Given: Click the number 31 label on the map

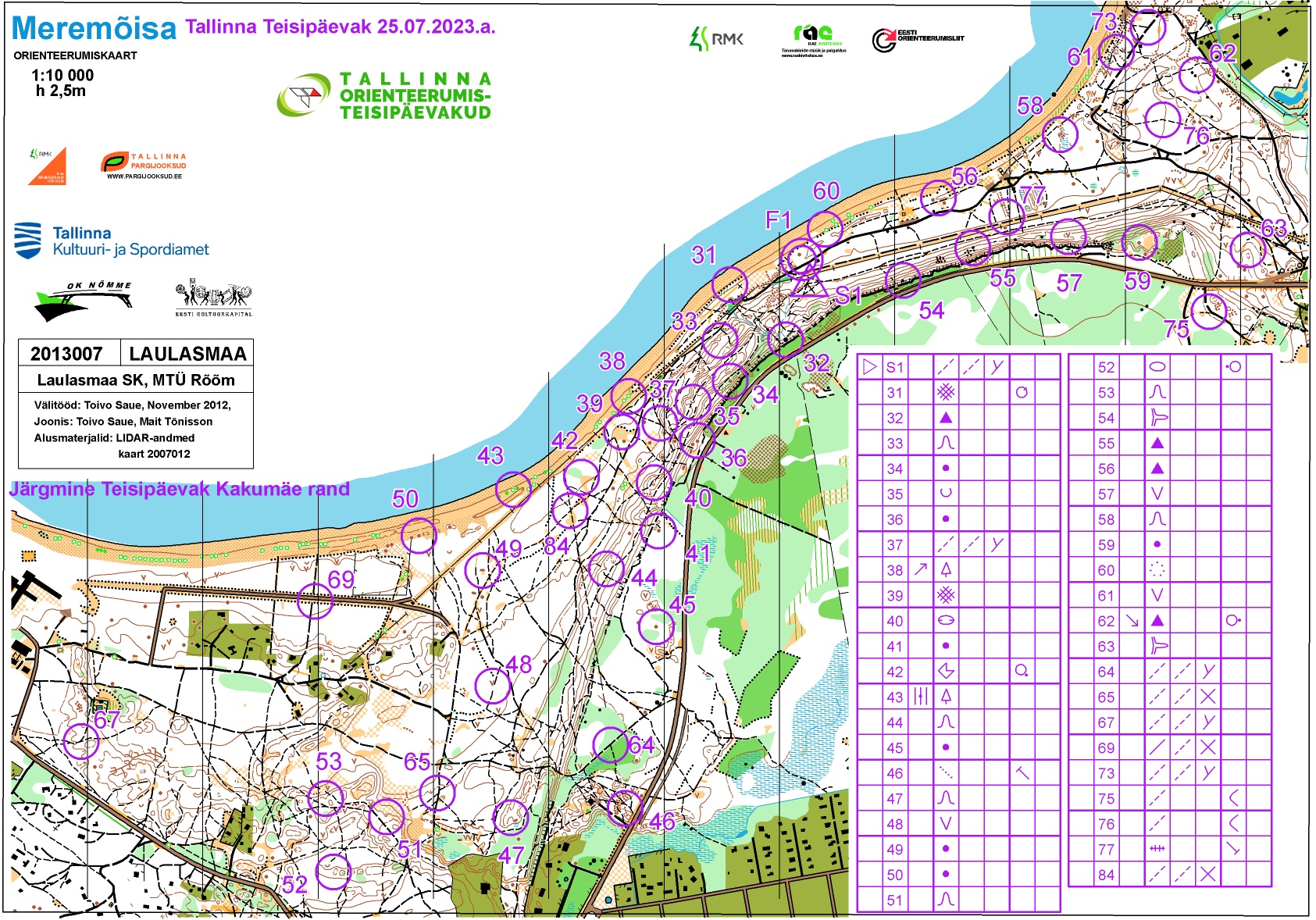Looking at the screenshot, I should click(x=704, y=255).
